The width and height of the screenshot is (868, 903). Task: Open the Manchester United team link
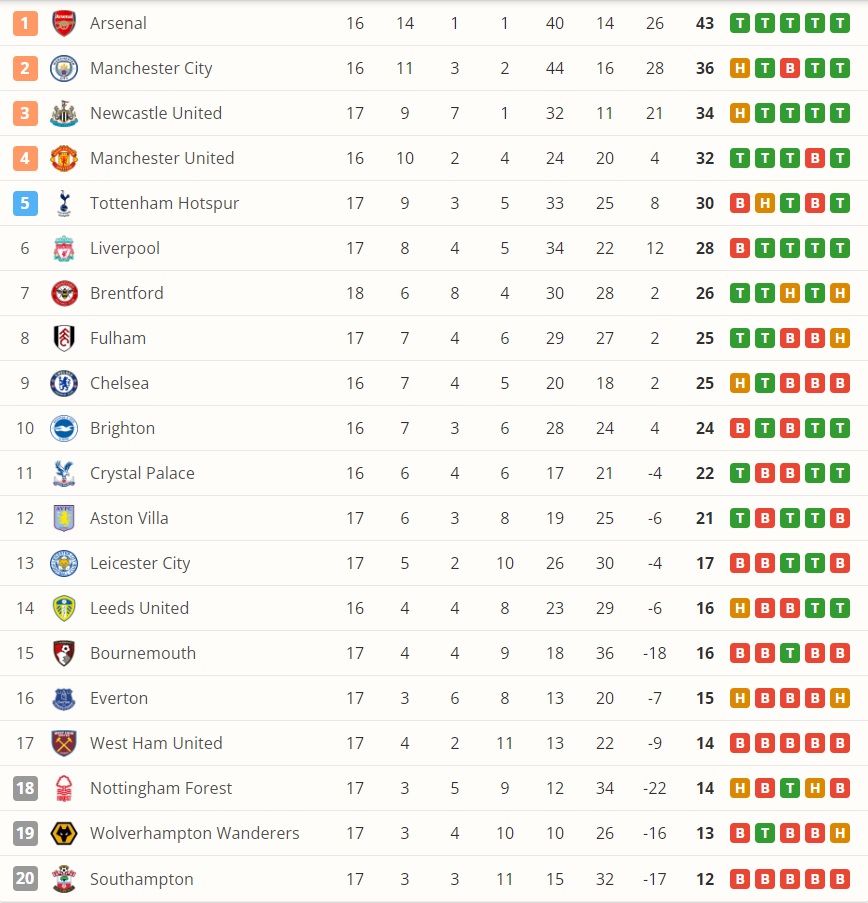pos(162,158)
